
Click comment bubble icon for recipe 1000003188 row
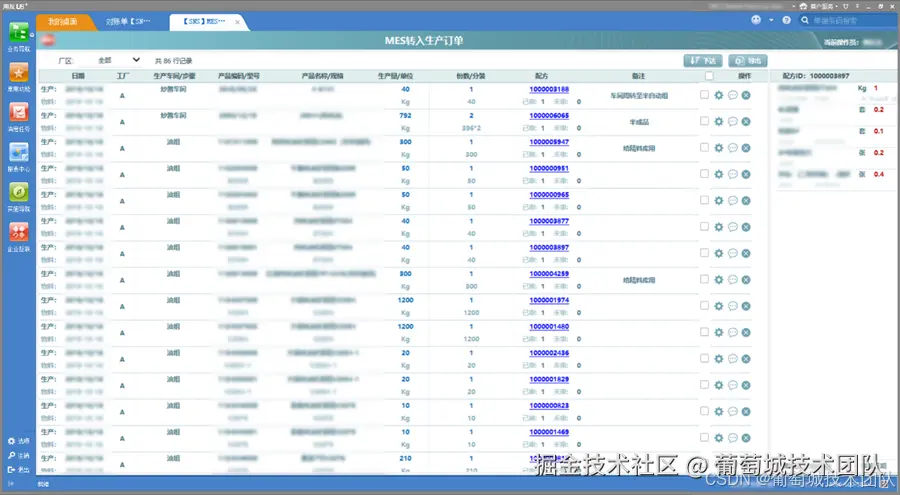click(x=732, y=95)
